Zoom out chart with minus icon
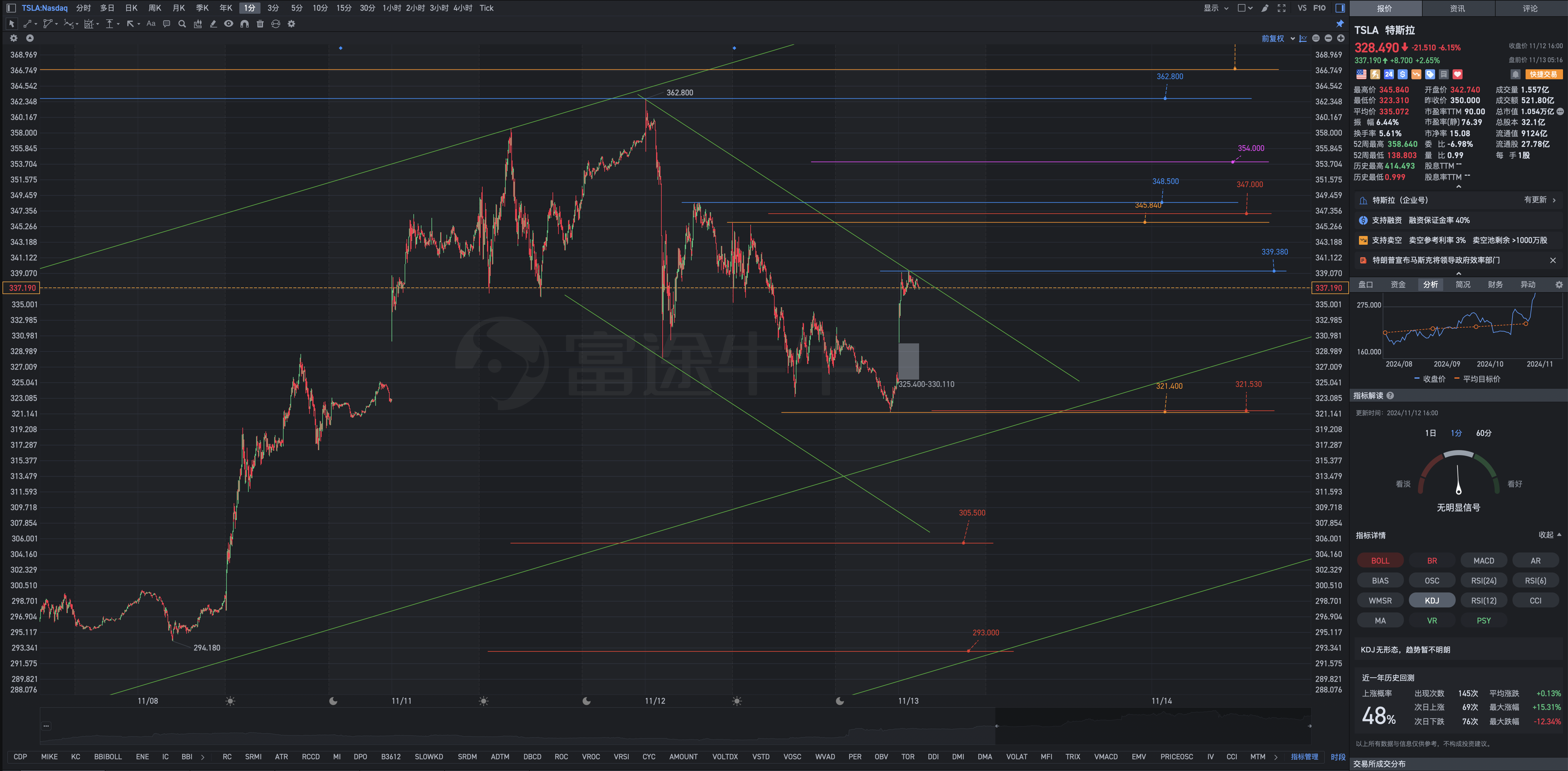This screenshot has width=1568, height=771. coord(1328,38)
